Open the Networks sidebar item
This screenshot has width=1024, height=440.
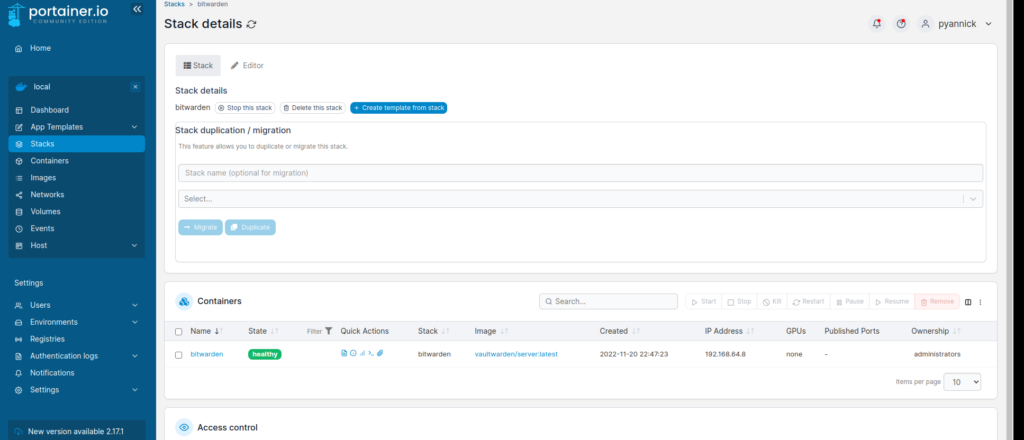coord(47,195)
